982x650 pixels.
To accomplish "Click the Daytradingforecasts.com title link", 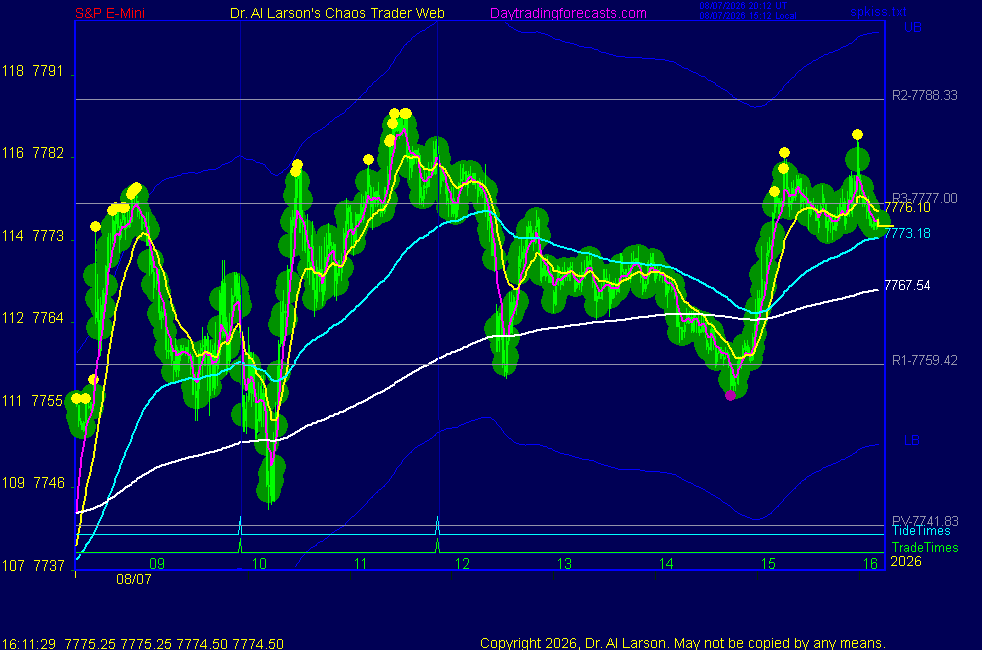I will 568,13.
